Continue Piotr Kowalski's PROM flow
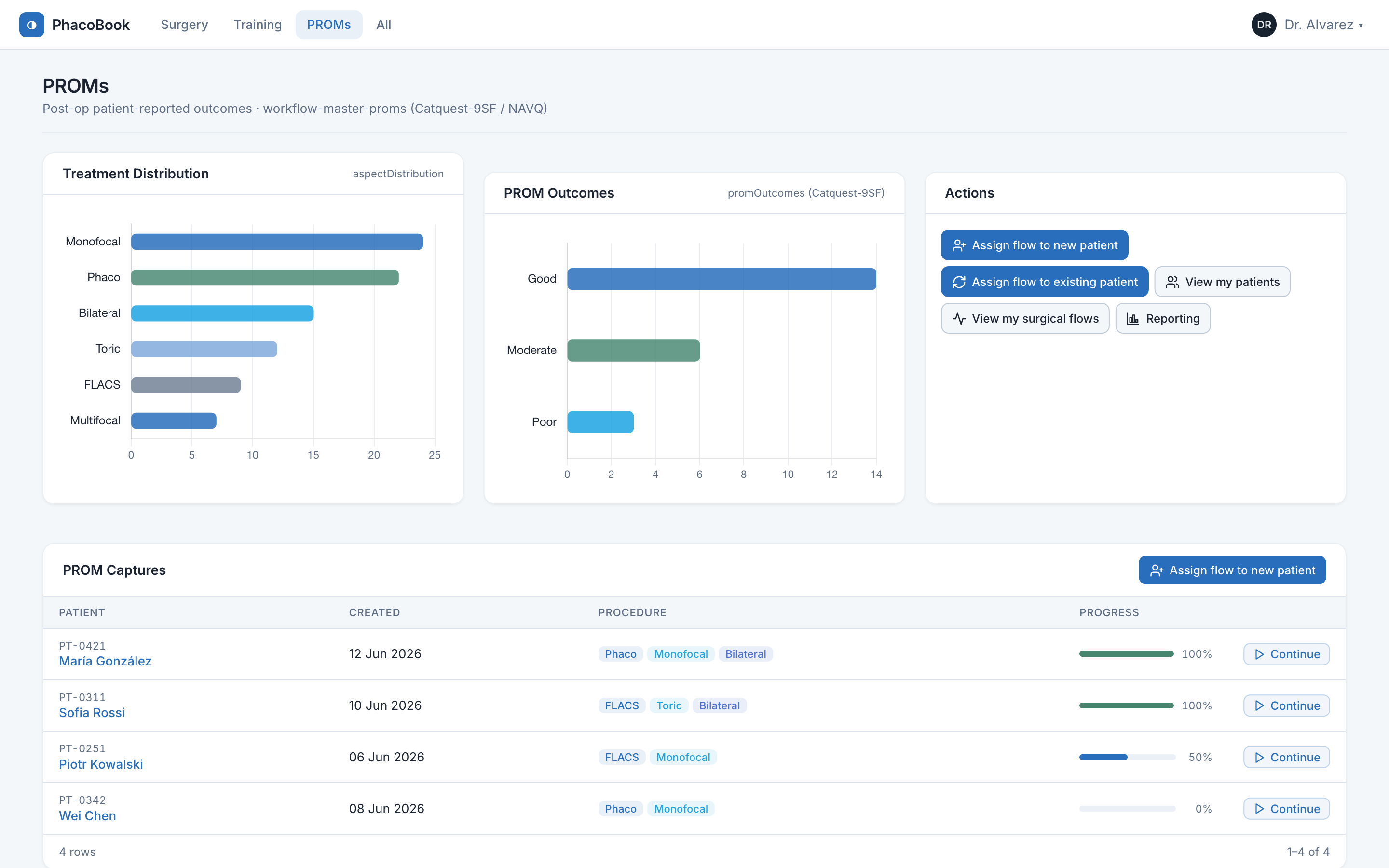This screenshot has width=1389, height=868. [1286, 757]
